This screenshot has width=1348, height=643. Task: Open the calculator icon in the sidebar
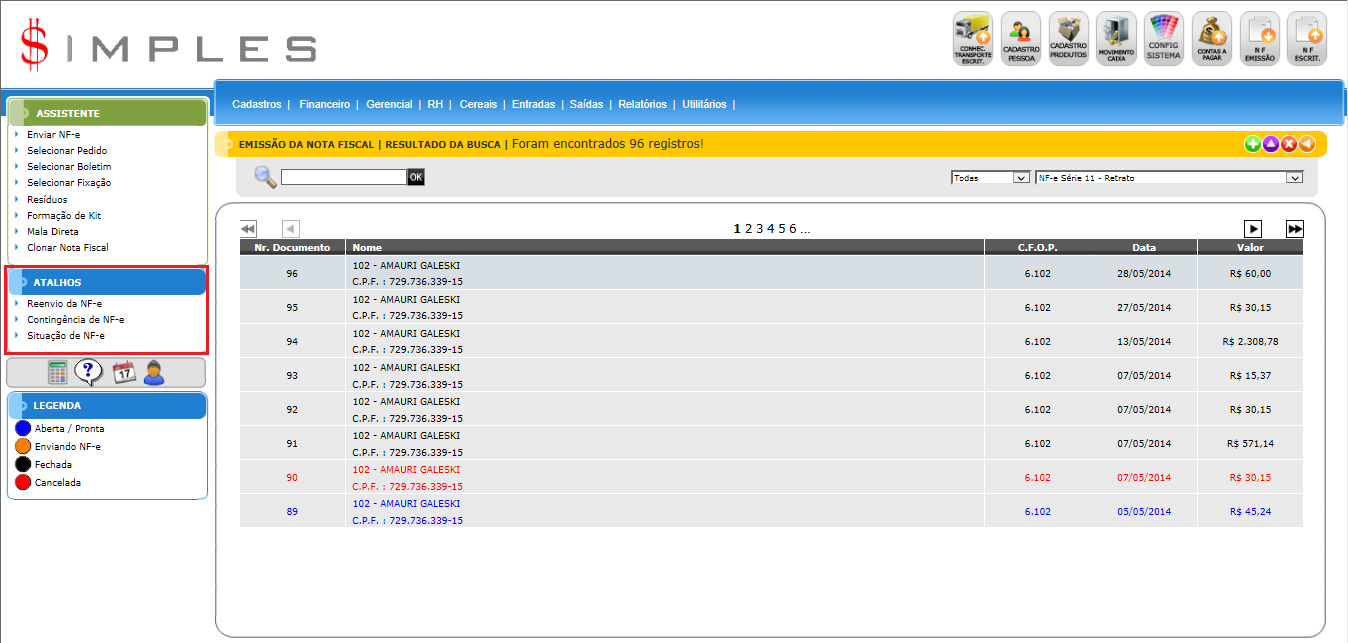pos(58,373)
